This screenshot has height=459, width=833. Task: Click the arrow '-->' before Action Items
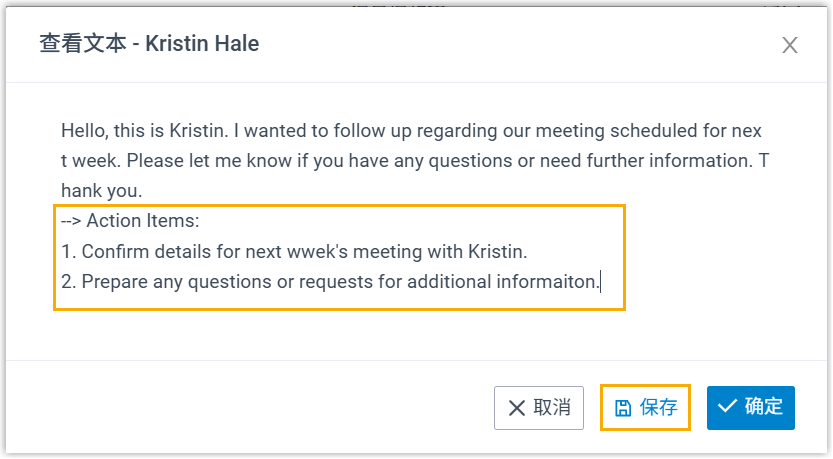pyautogui.click(x=72, y=221)
